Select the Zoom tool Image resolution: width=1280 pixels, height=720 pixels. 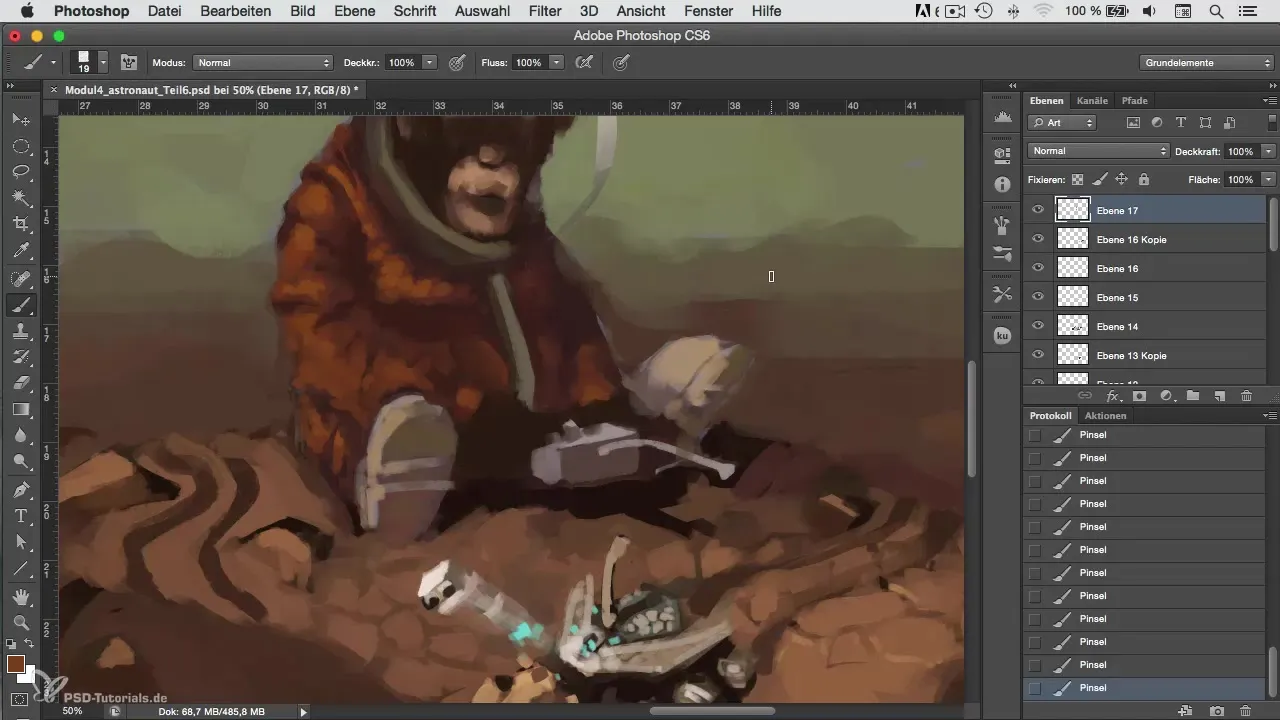[x=21, y=623]
